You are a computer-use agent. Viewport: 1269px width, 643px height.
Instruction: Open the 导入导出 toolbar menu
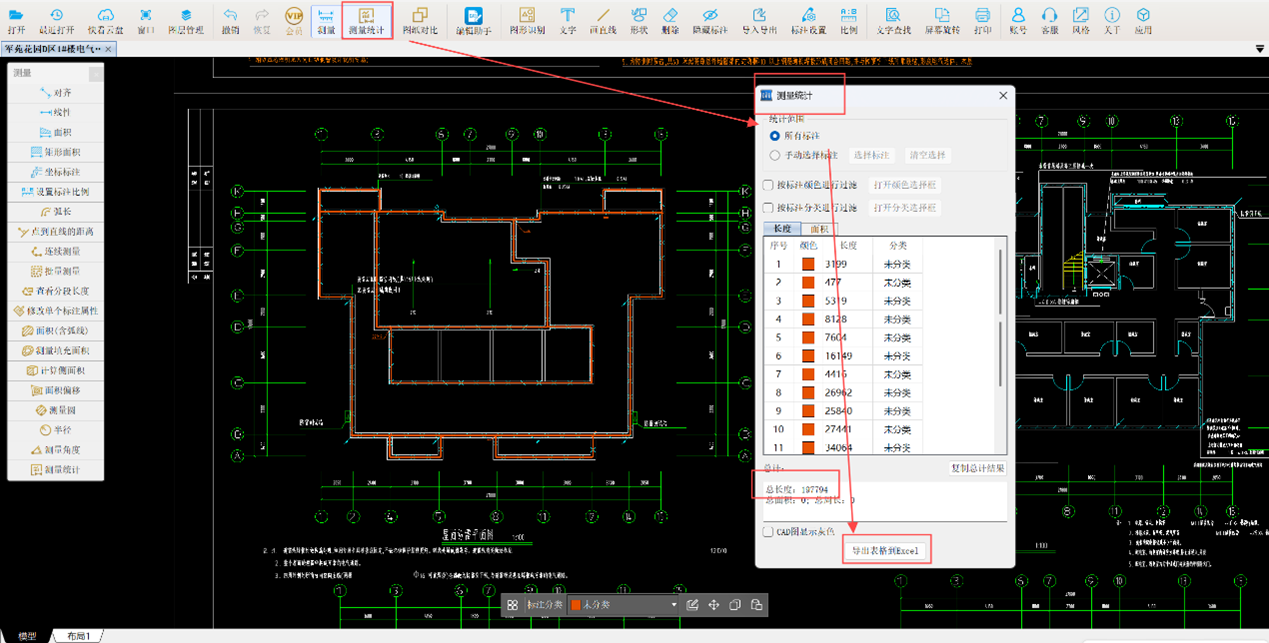(x=759, y=19)
